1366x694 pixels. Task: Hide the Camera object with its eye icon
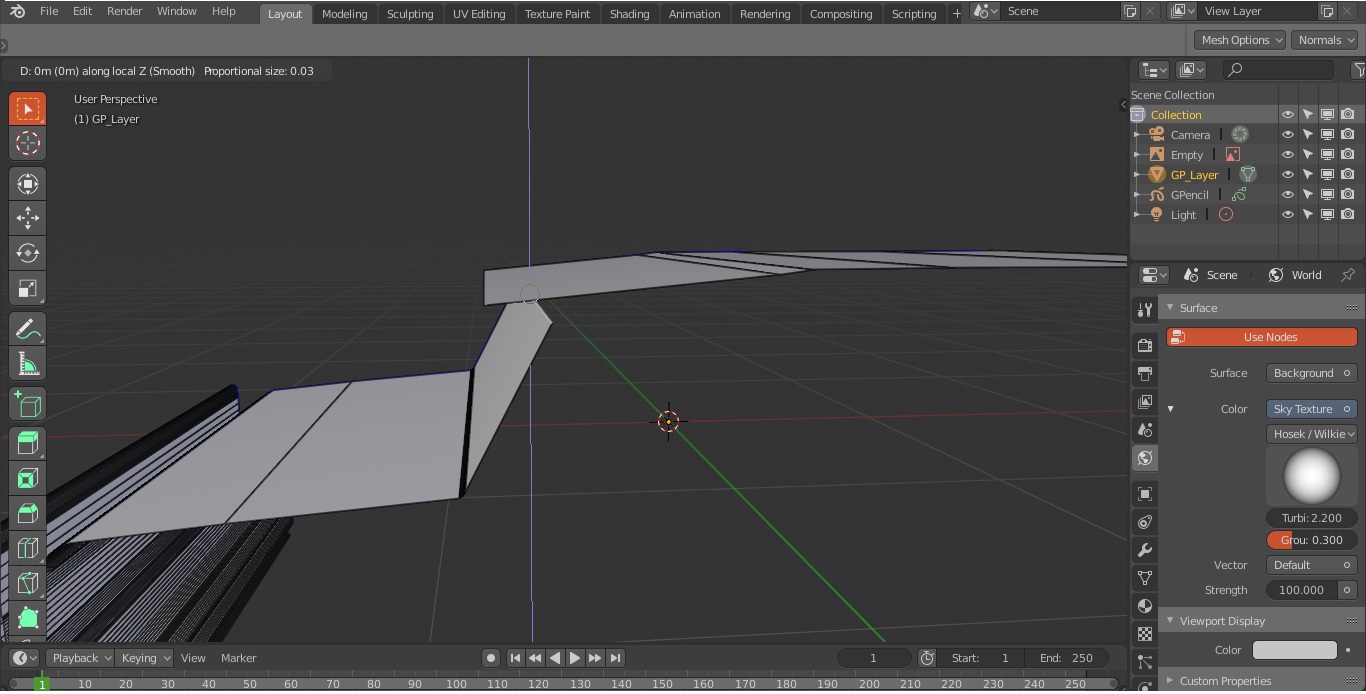point(1288,134)
